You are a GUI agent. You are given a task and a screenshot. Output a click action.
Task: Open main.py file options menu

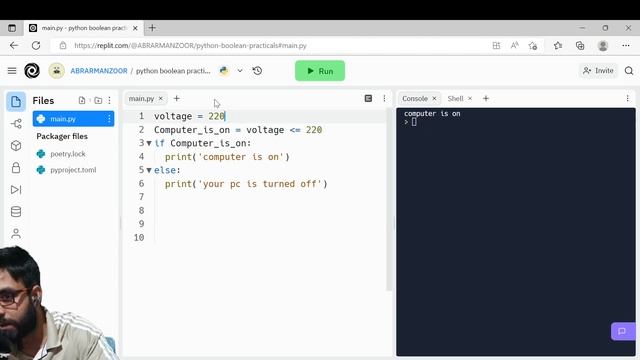(109, 119)
